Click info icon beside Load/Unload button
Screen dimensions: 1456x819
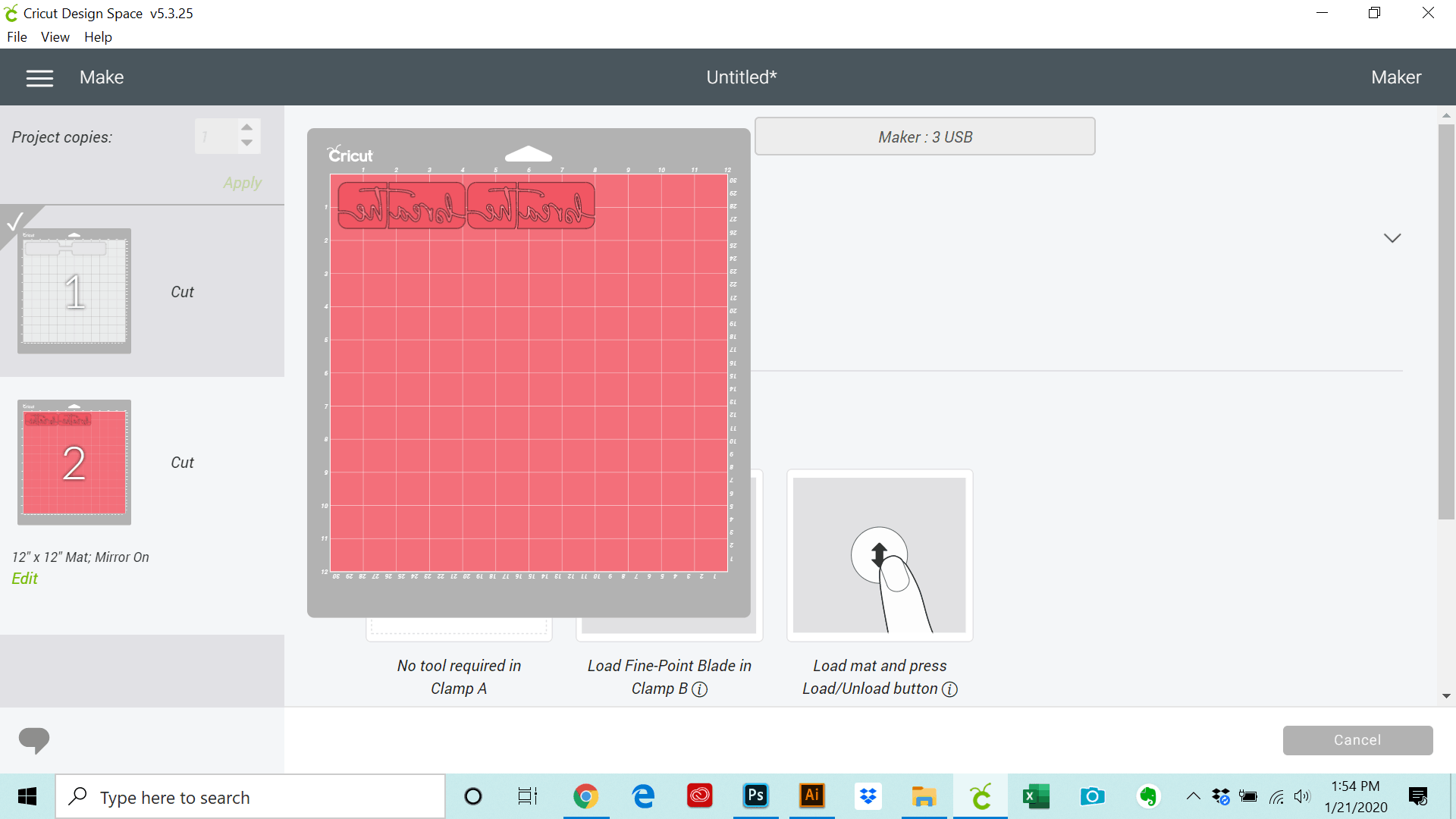click(949, 689)
